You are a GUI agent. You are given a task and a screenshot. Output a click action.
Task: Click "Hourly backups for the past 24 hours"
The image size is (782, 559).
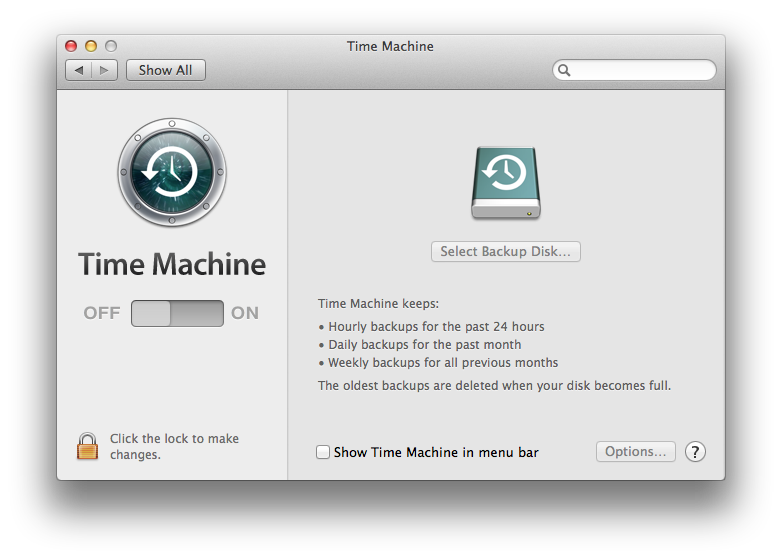tap(436, 327)
